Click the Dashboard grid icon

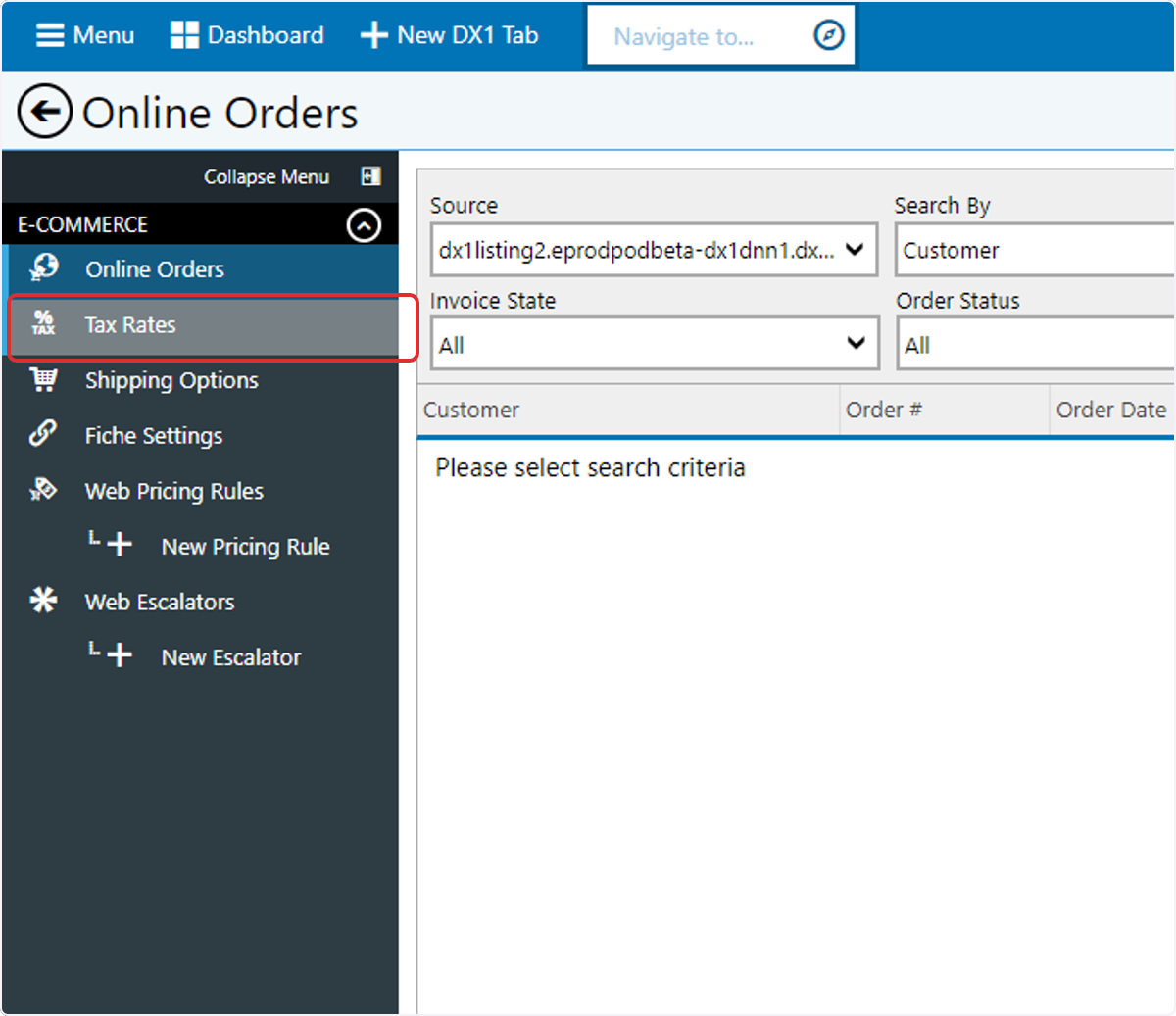click(184, 35)
